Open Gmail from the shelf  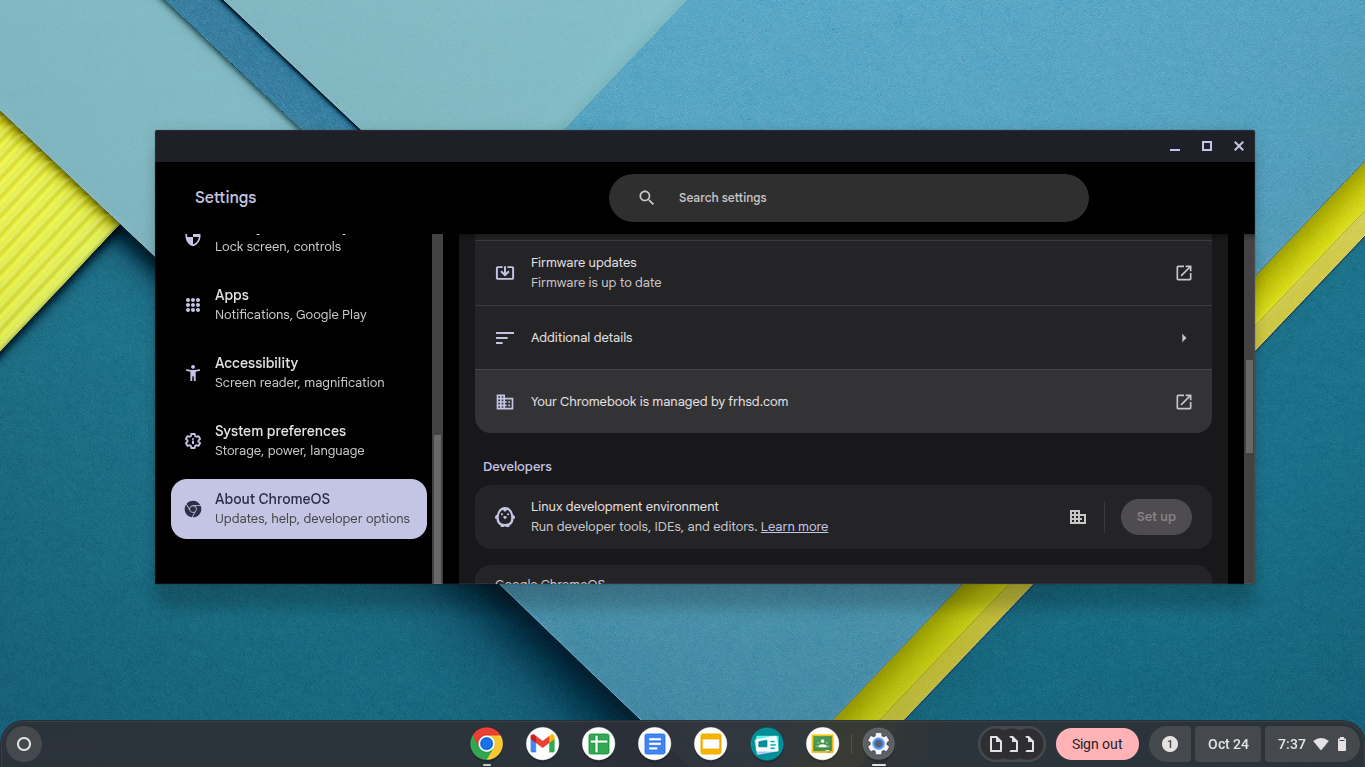point(542,744)
